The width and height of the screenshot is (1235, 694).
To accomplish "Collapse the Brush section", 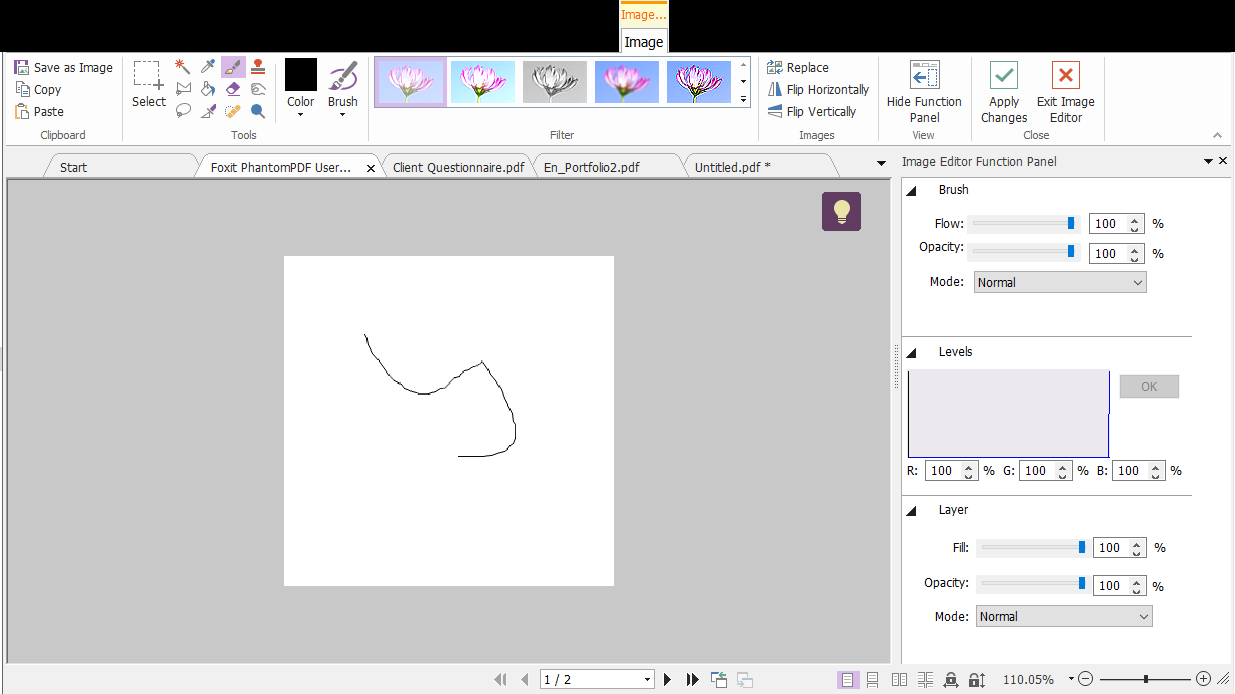I will [x=912, y=190].
